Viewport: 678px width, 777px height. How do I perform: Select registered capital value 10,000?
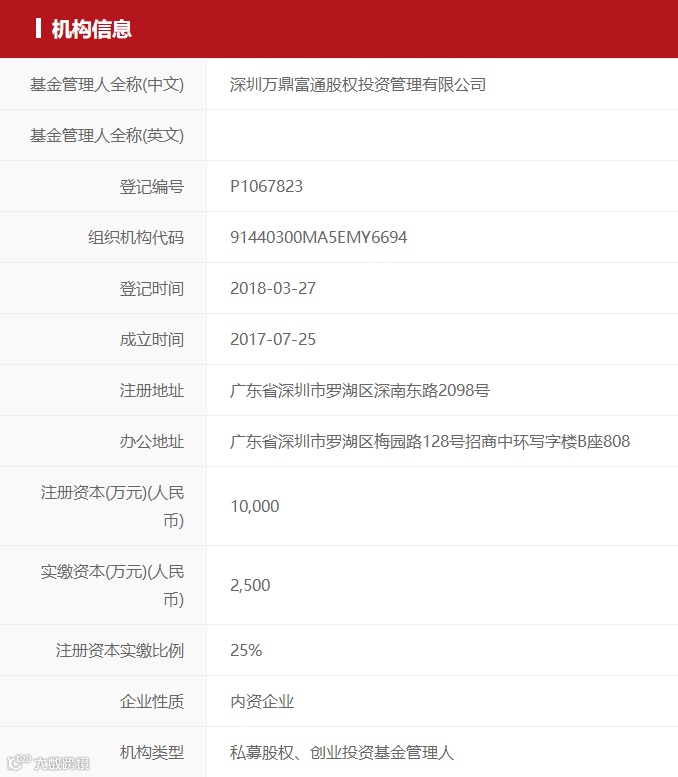(x=255, y=506)
